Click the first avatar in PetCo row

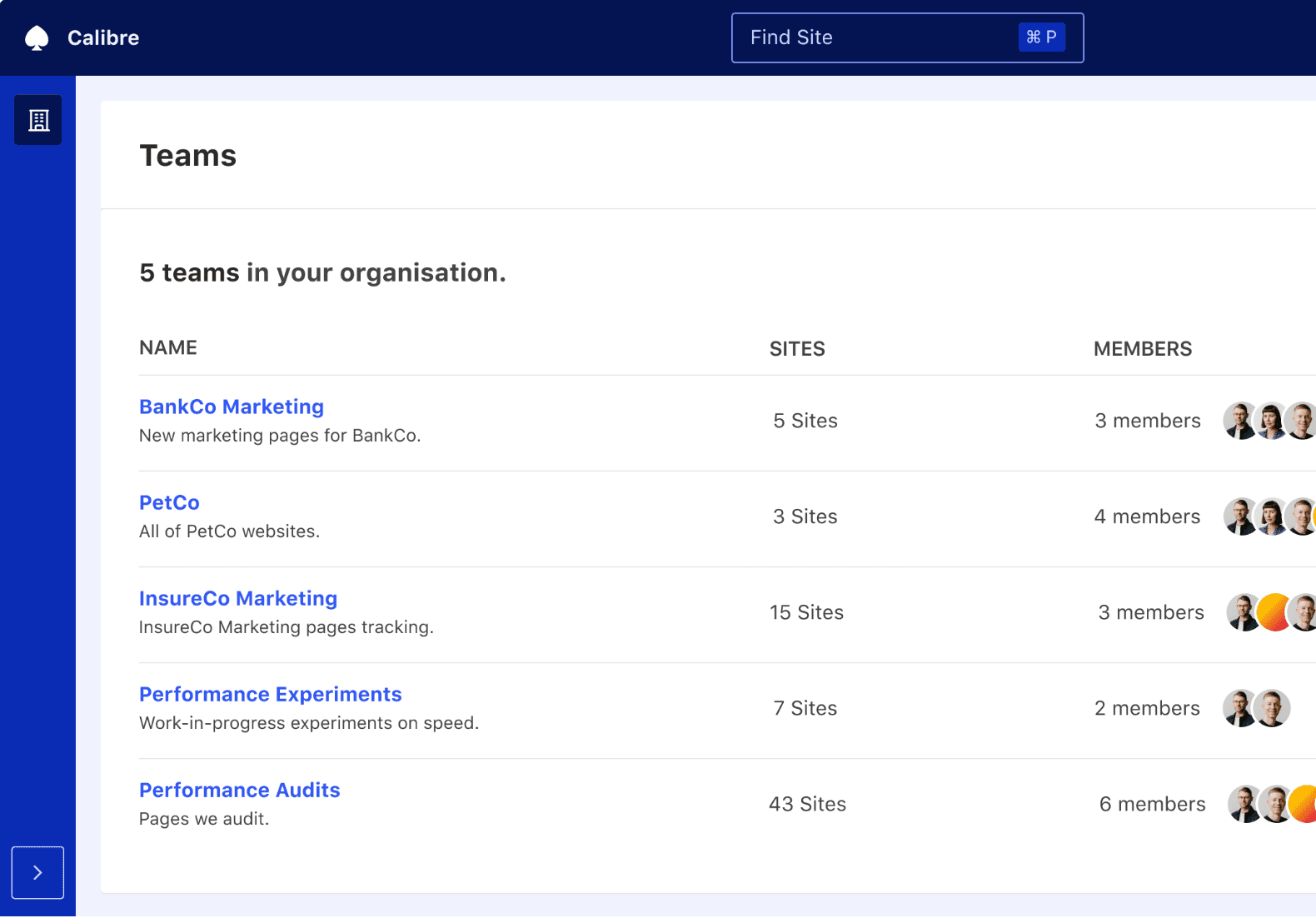tap(1239, 516)
